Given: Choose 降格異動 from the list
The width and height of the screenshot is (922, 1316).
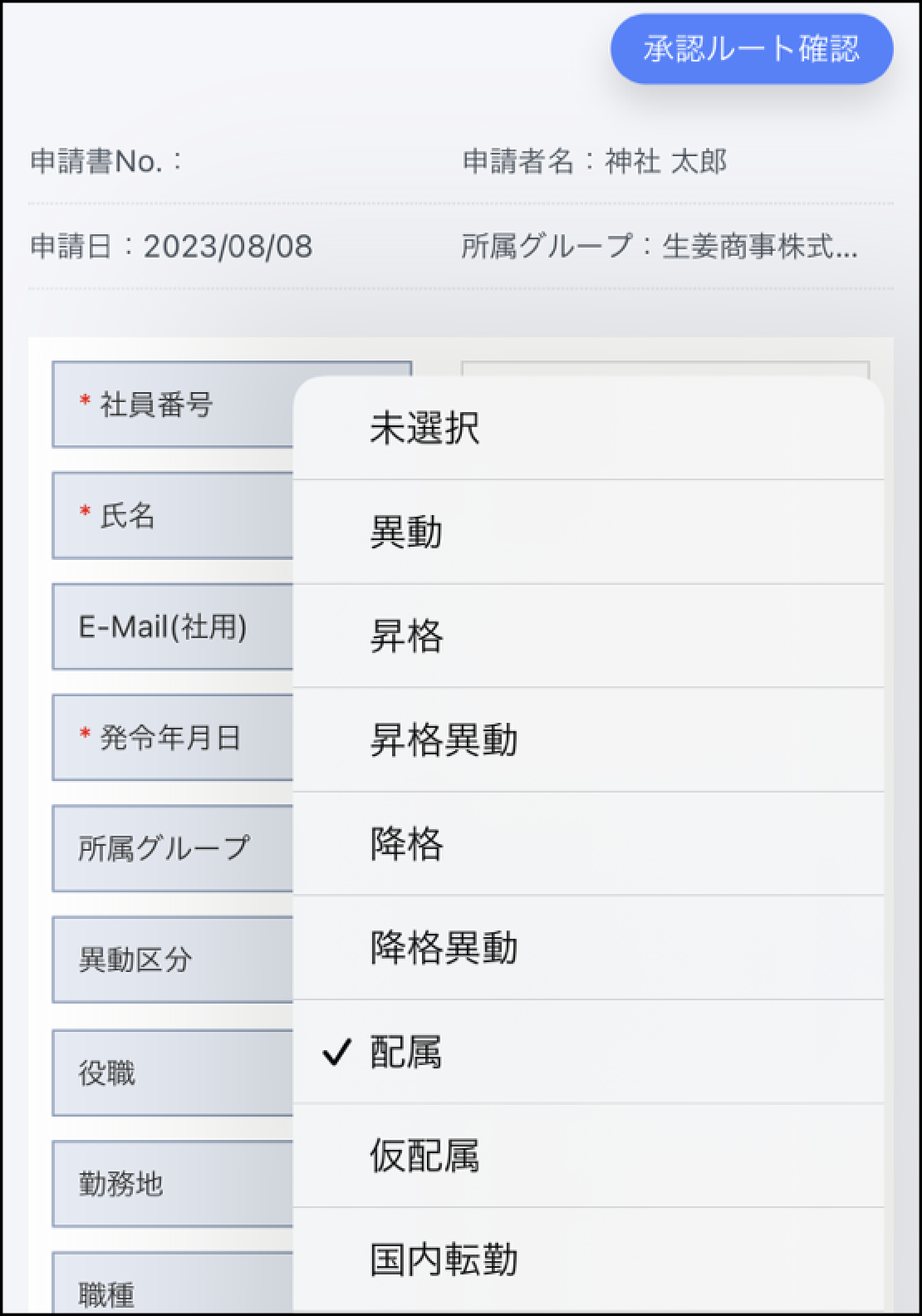Looking at the screenshot, I should pyautogui.click(x=444, y=947).
